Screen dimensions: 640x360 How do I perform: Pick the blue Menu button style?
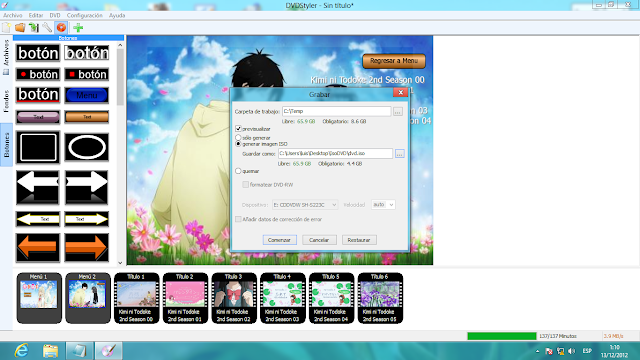coord(87,95)
